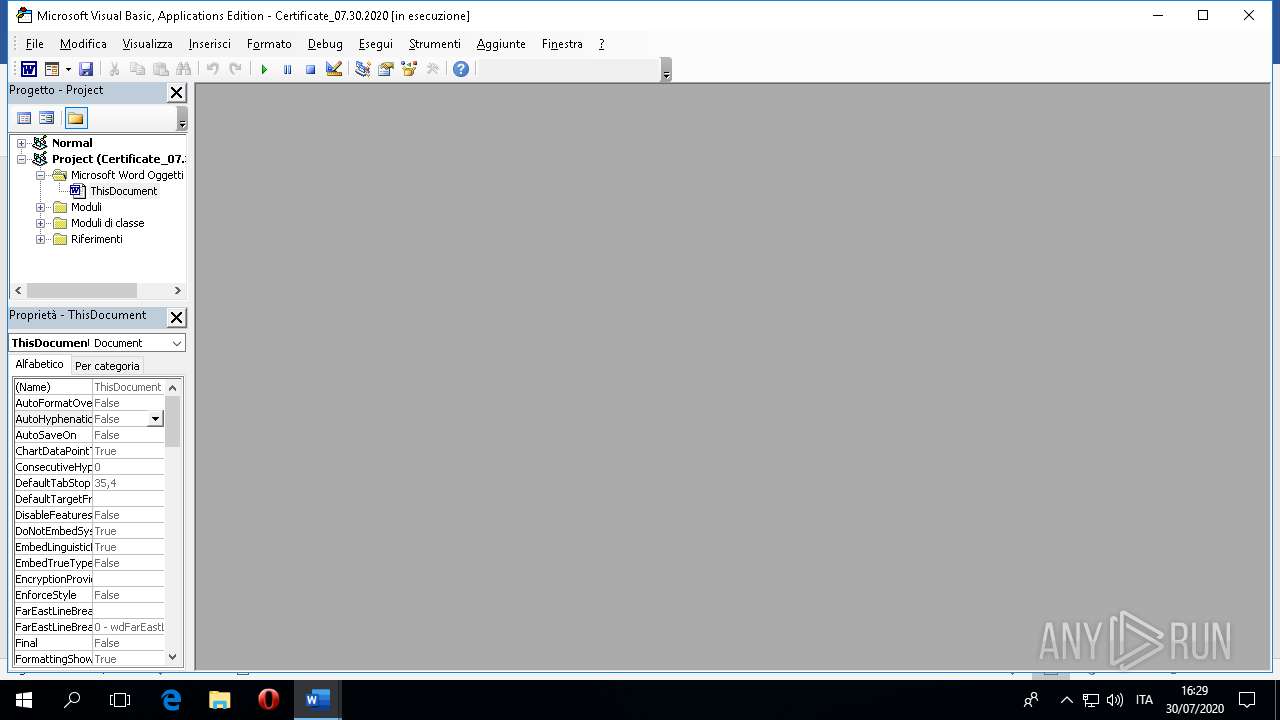Click View Code icon in Project panel
The image size is (1280, 720).
(24, 118)
